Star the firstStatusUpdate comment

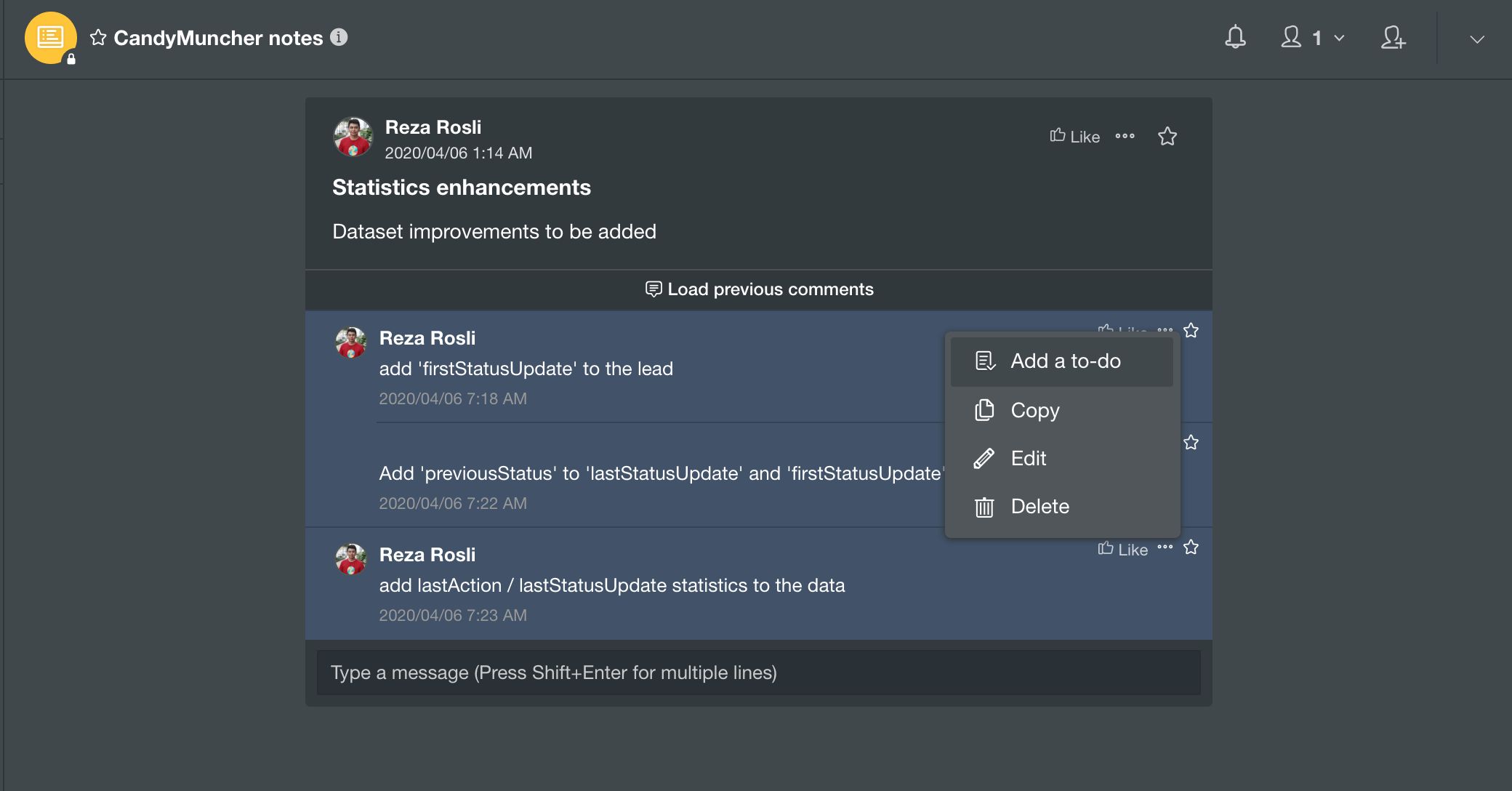(x=1191, y=330)
